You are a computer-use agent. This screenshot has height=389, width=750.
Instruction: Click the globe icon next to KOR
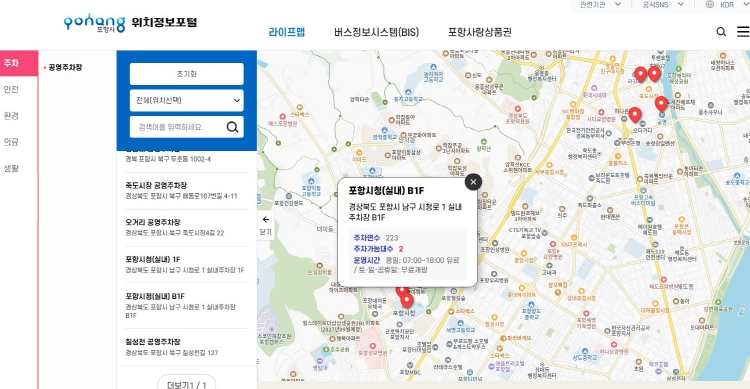710,4
